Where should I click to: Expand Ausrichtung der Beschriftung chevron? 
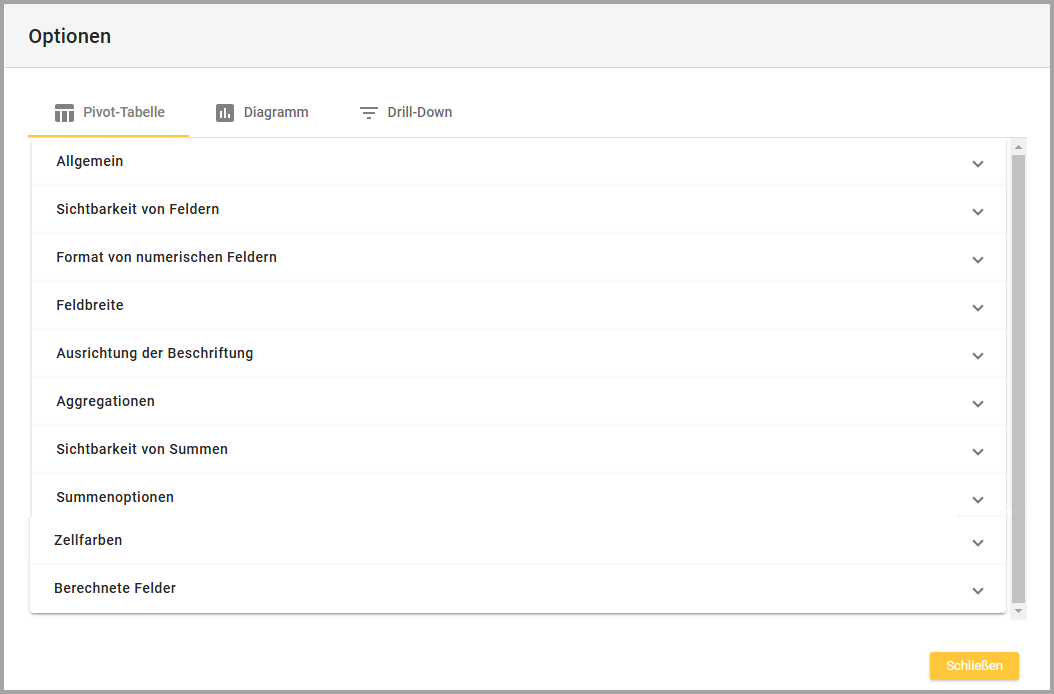[977, 356]
